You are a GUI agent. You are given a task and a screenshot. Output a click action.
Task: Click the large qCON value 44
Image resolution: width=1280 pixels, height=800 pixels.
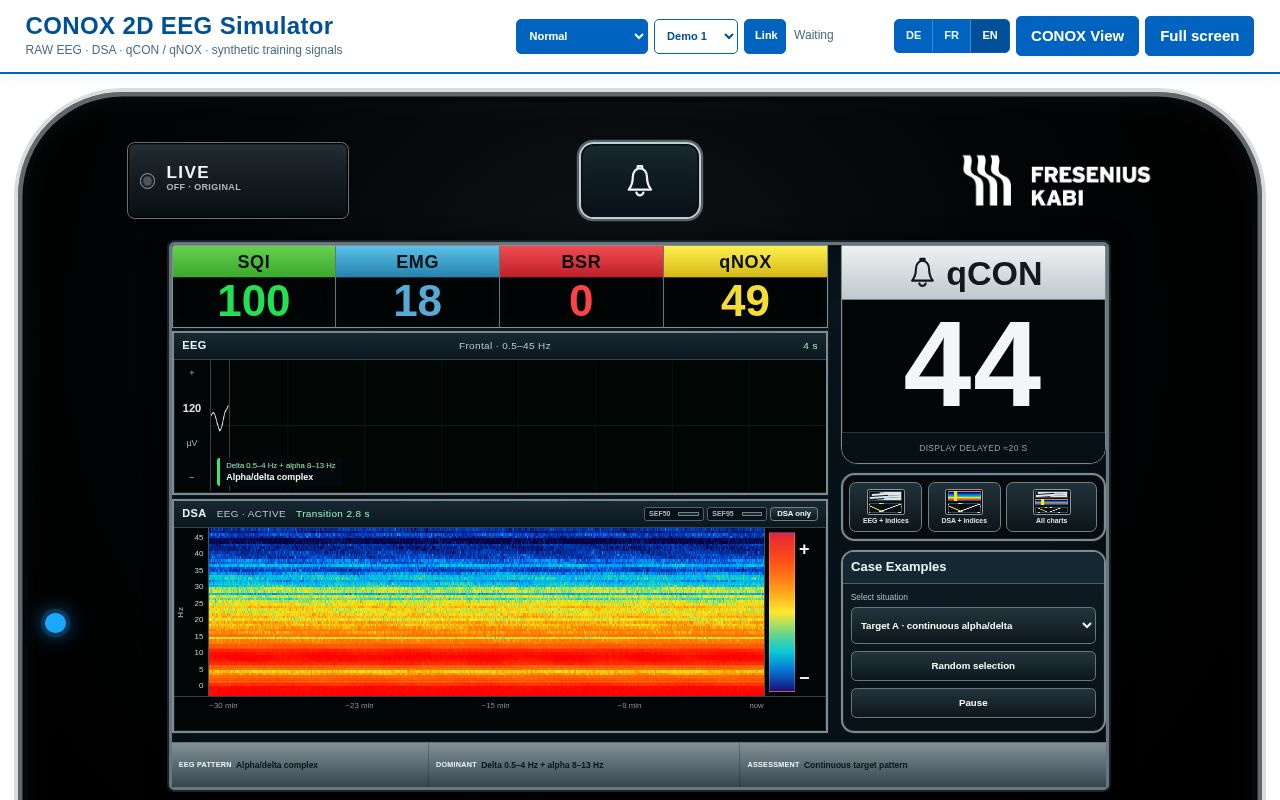[972, 365]
